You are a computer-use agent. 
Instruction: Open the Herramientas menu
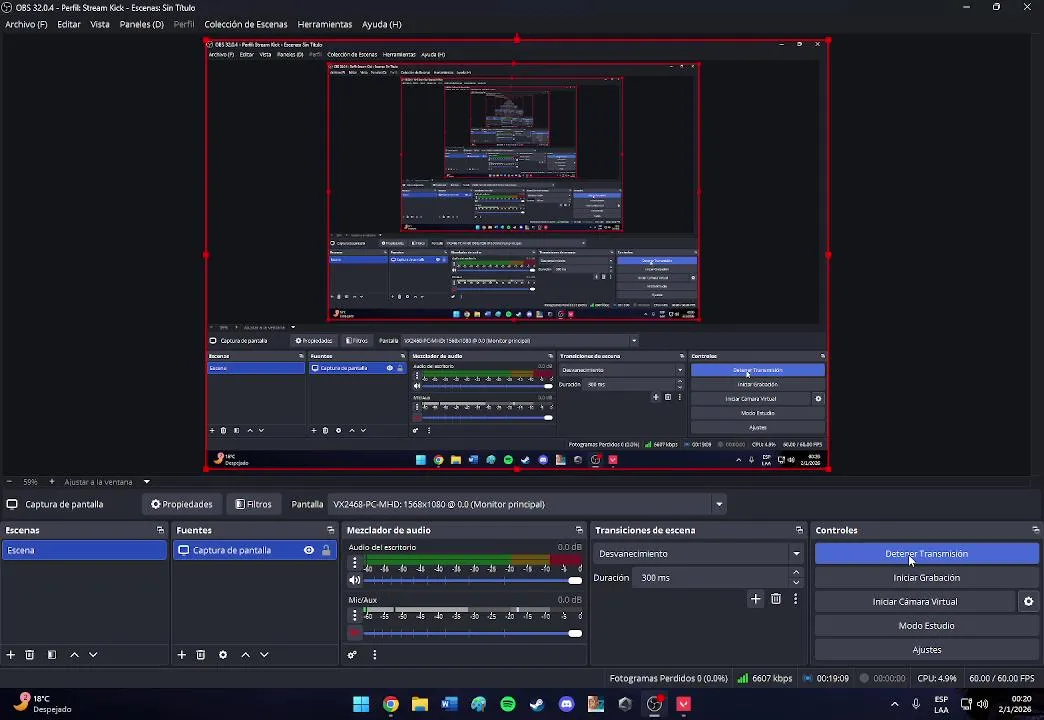pos(324,24)
